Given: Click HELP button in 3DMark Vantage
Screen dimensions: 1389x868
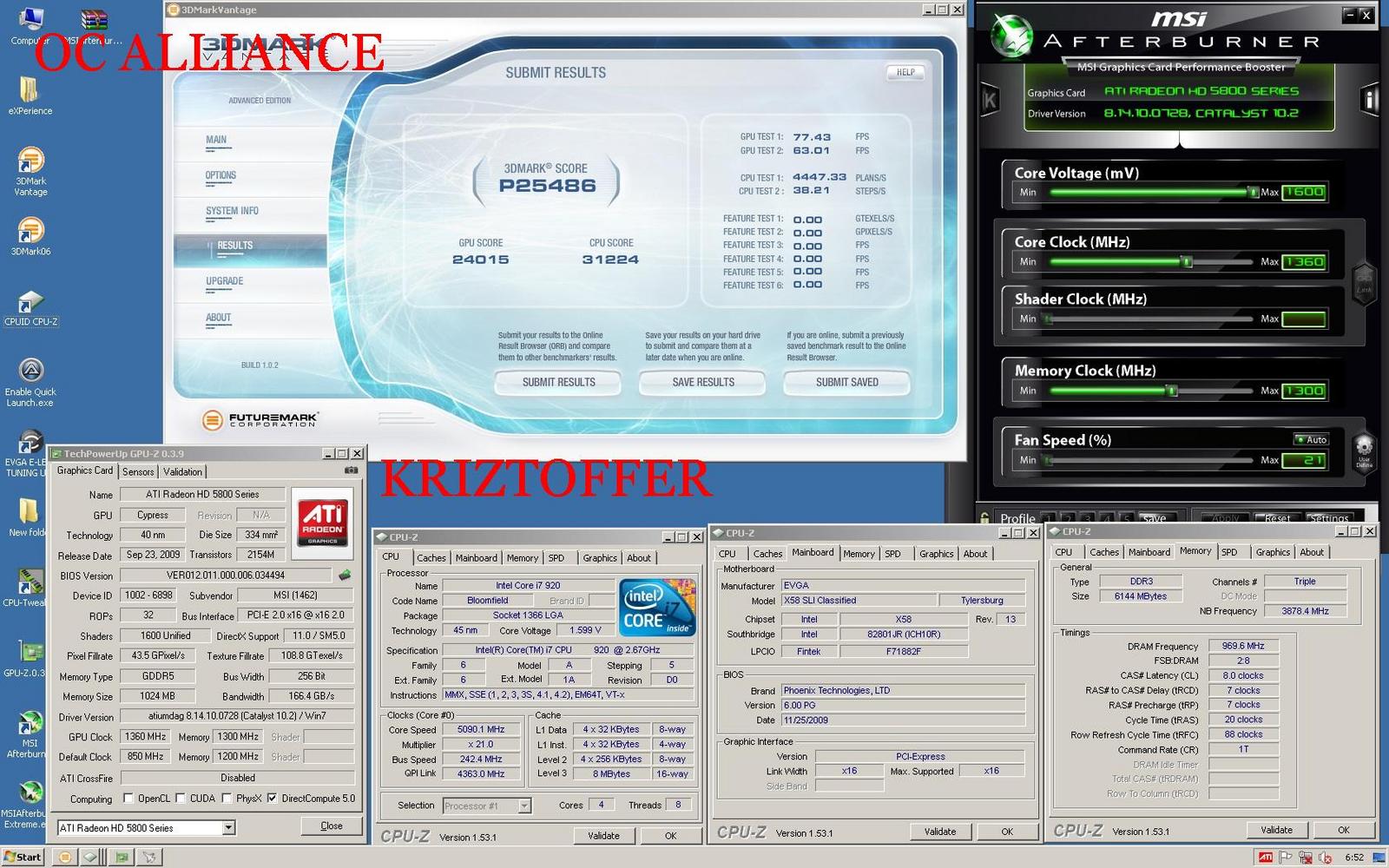Looking at the screenshot, I should tap(905, 72).
